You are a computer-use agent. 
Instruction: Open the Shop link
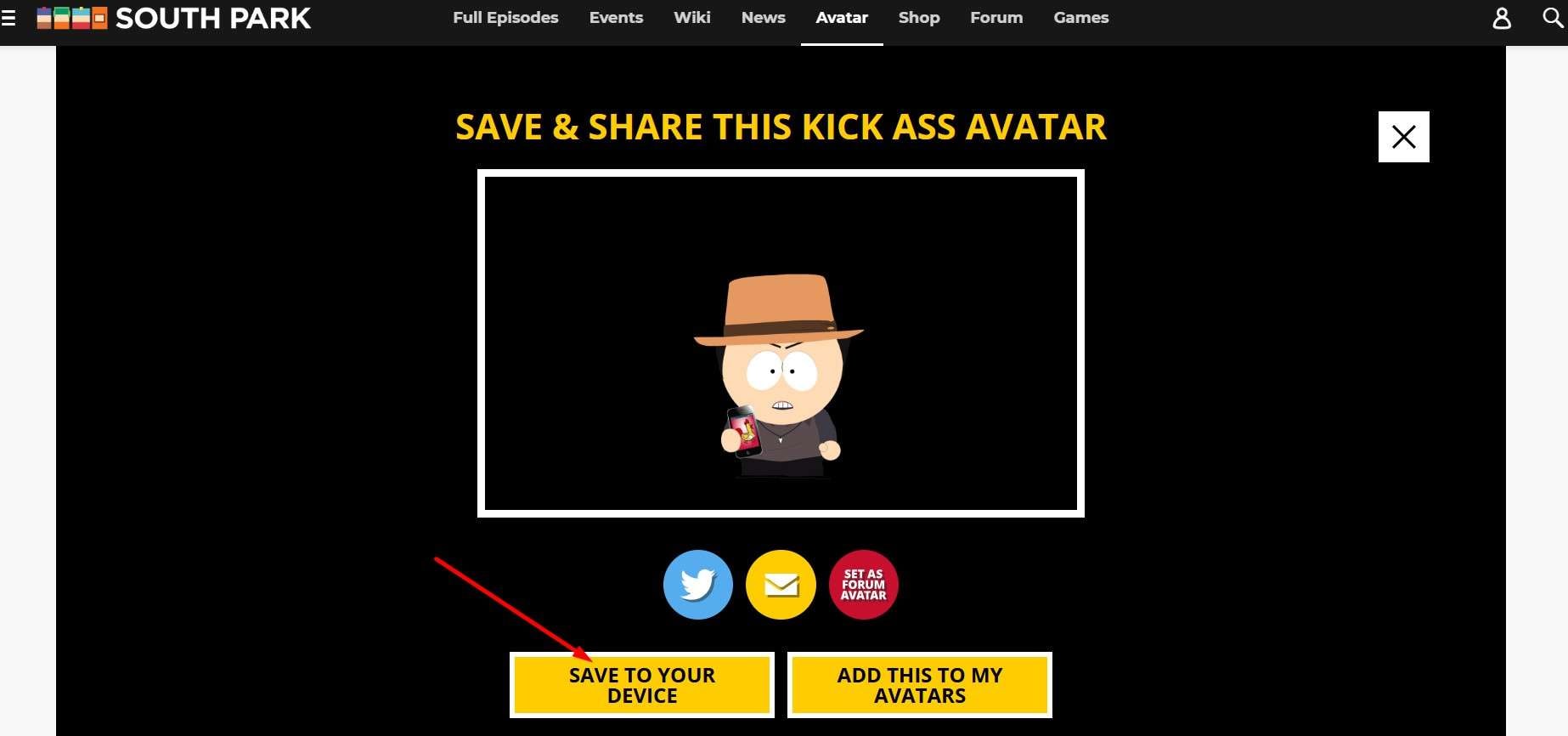tap(919, 18)
